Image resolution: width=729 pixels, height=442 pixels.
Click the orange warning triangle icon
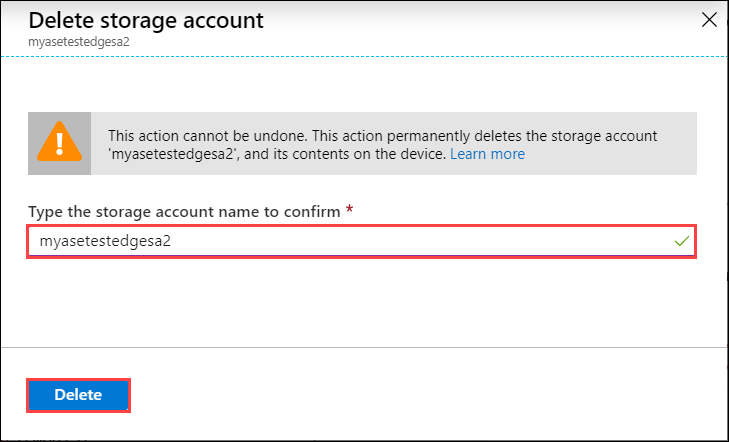57,143
